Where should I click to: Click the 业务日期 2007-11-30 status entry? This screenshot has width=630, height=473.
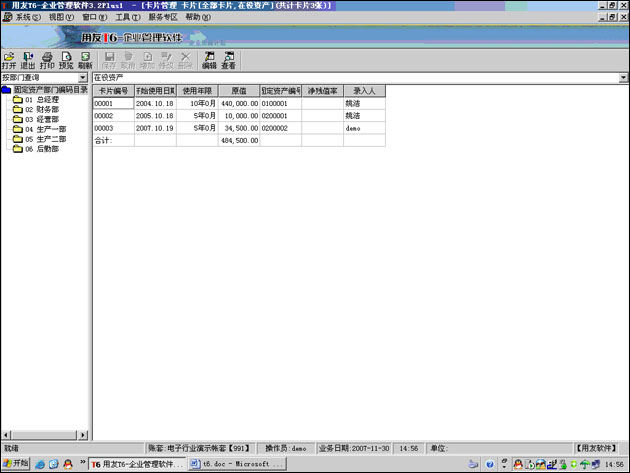tap(354, 448)
